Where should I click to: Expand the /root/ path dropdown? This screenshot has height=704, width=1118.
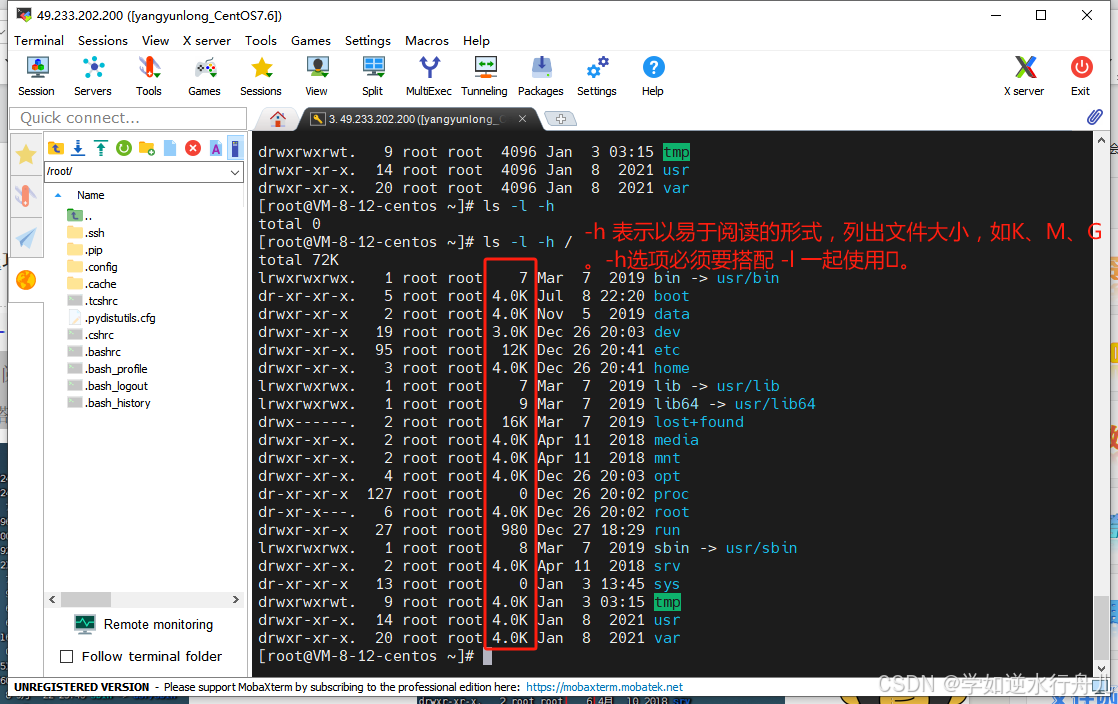tap(235, 172)
